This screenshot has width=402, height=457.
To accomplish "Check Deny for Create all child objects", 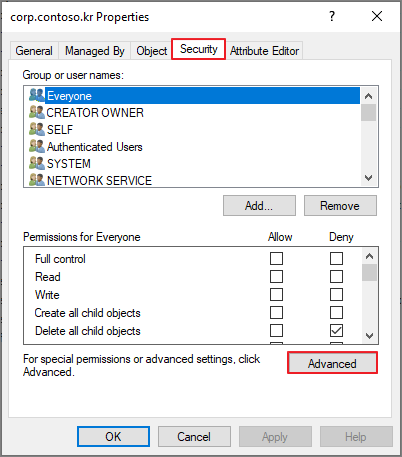I will (336, 312).
